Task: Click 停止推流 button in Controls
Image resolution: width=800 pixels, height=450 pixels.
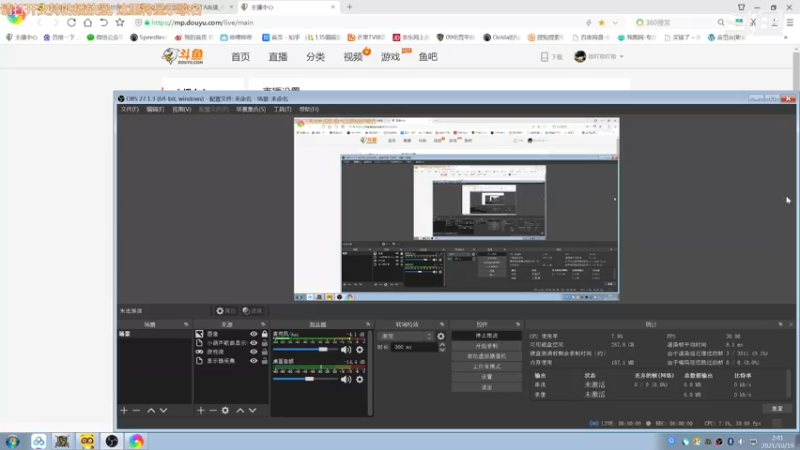Action: 486,336
